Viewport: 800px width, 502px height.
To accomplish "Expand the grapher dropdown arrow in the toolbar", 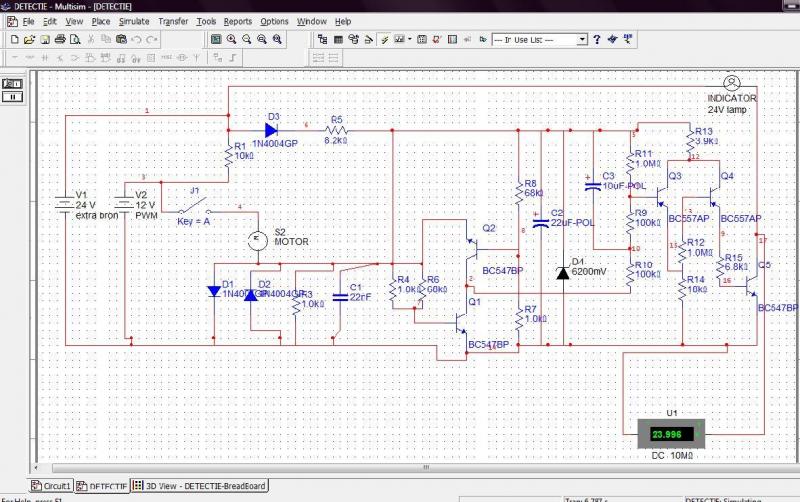I will 409,39.
